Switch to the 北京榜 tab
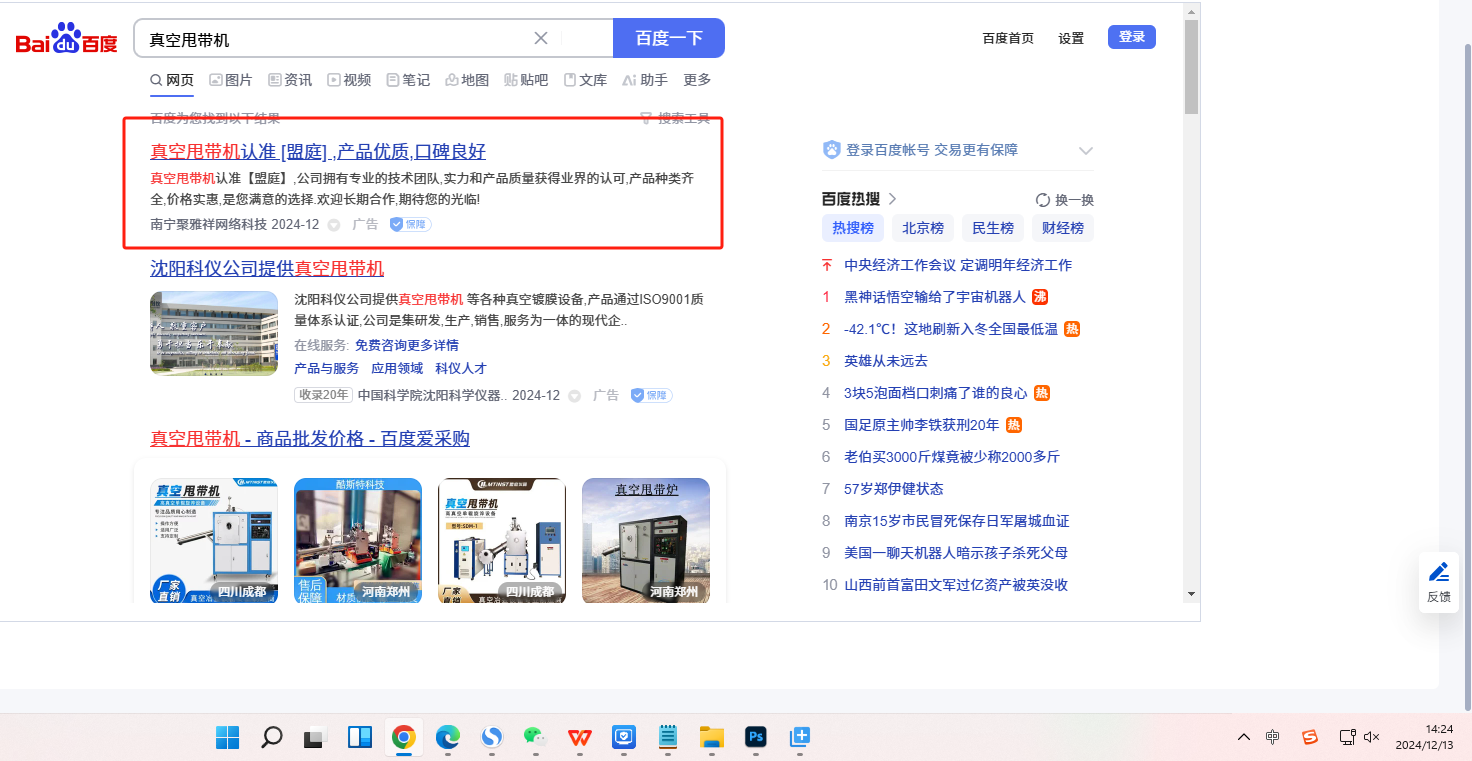The image size is (1472, 761). [923, 228]
